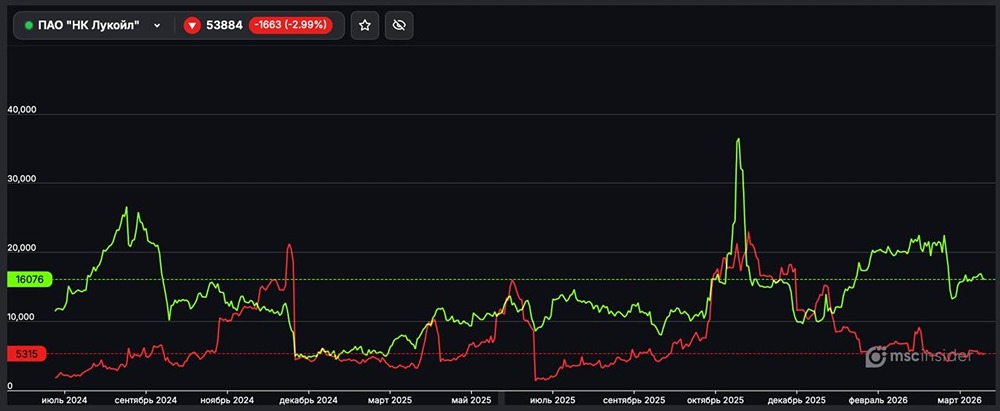Toggle chart visibility with crossed-eye icon

coord(399,25)
